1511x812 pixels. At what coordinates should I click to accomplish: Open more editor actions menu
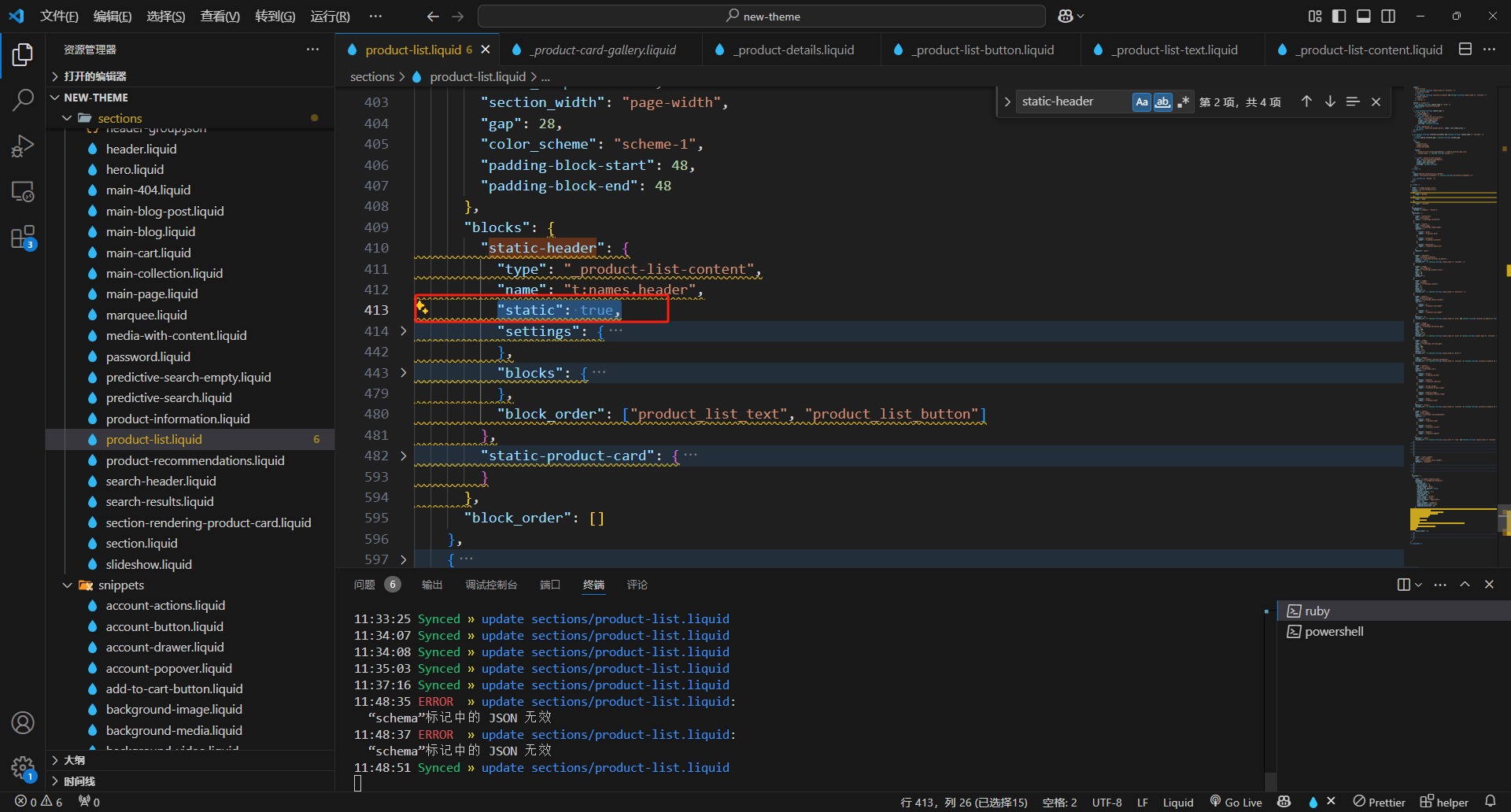(1489, 49)
